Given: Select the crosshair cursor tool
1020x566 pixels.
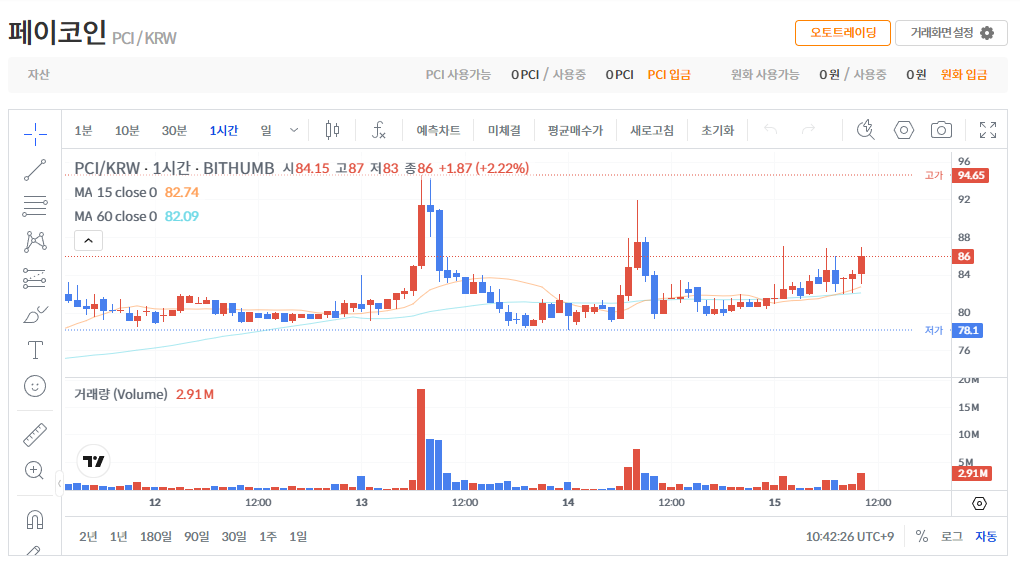Looking at the screenshot, I should point(35,132).
